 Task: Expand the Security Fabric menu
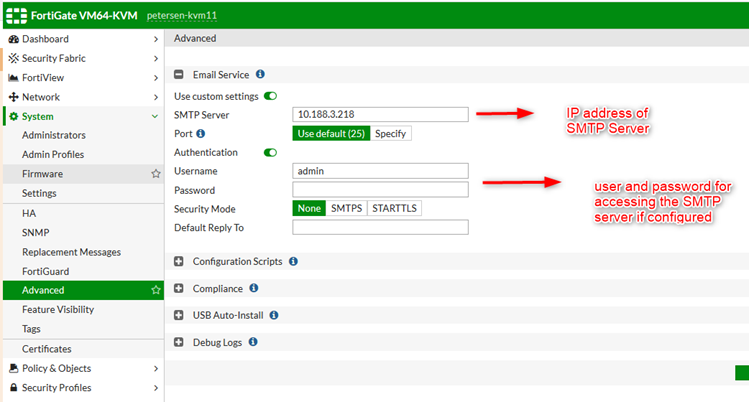[80, 59]
